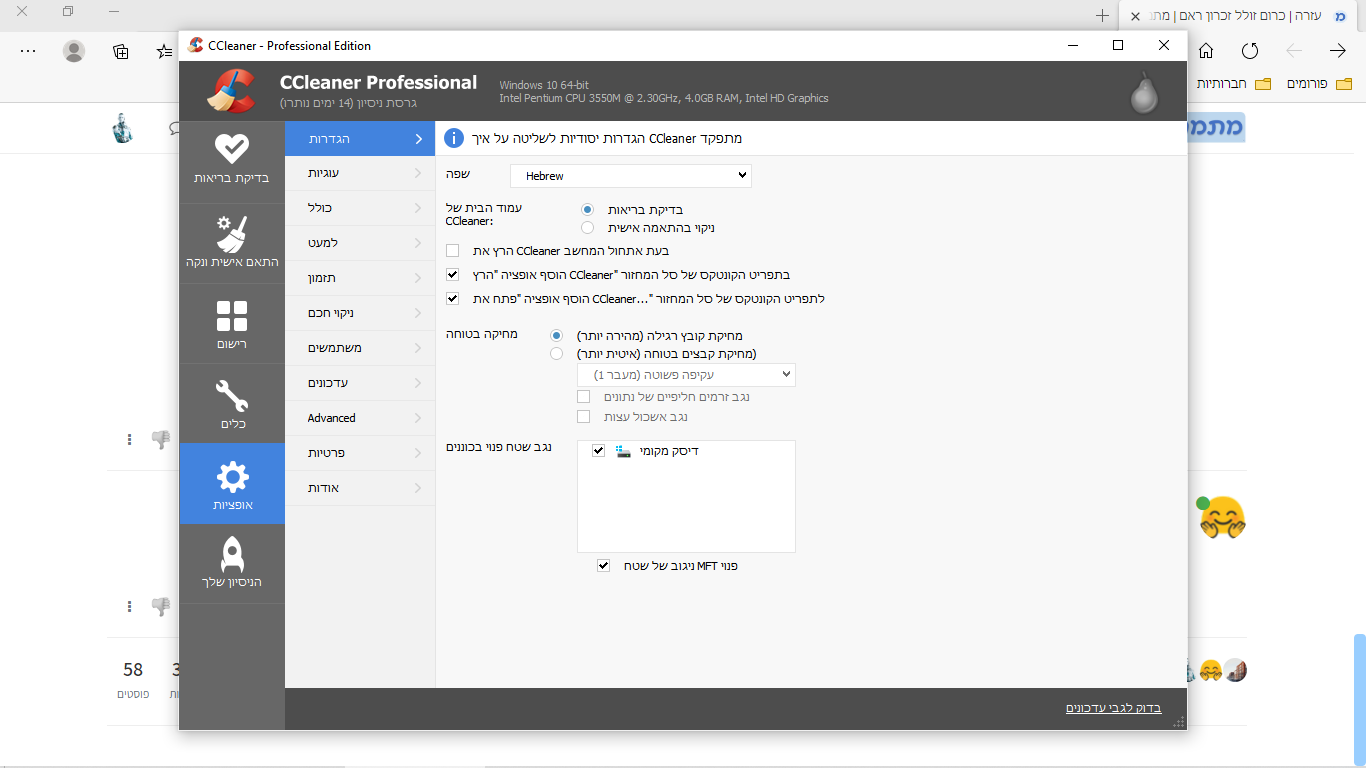
Task: Open Edge favorites star icon
Action: (165, 51)
